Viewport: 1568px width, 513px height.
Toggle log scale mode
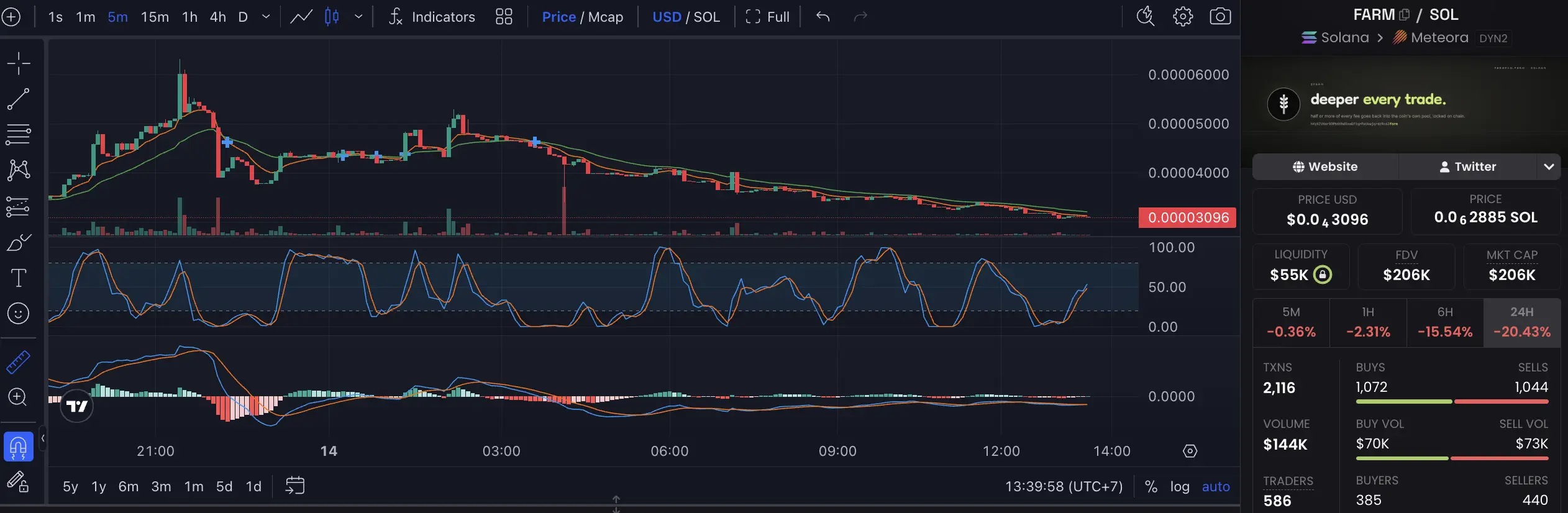(x=1180, y=486)
